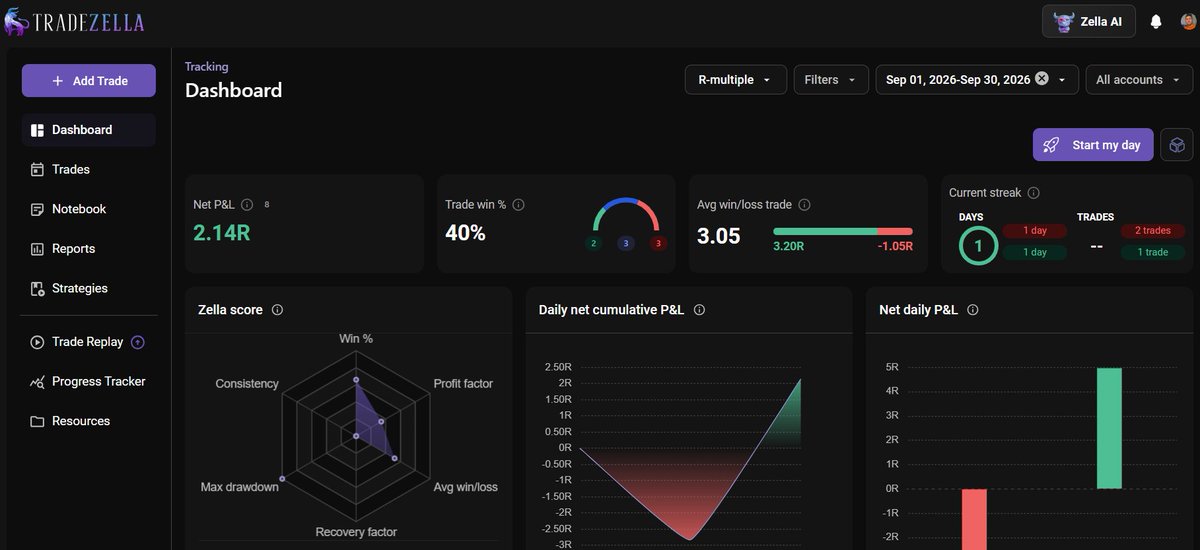Click Daily net cumulative P&L info icon

click(x=699, y=310)
